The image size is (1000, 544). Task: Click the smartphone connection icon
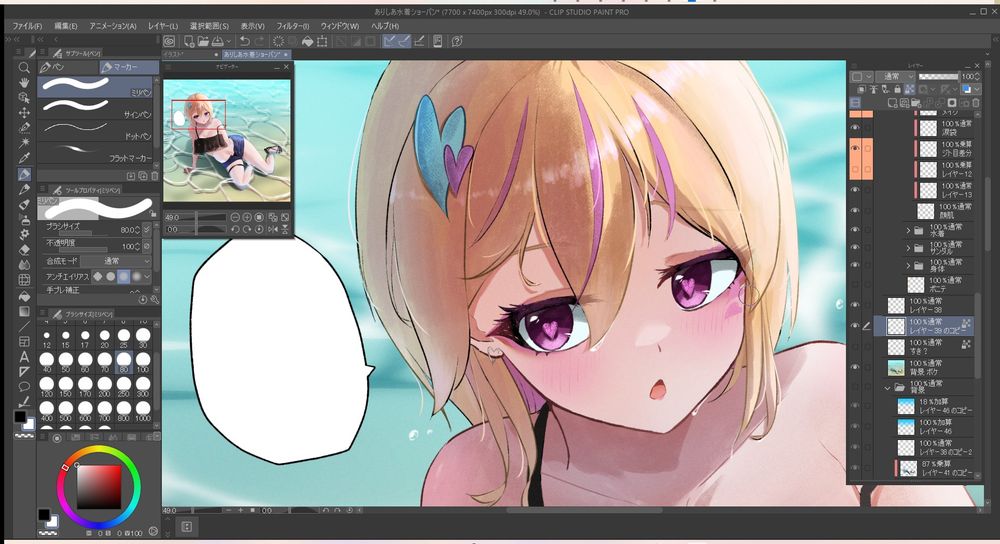438,41
